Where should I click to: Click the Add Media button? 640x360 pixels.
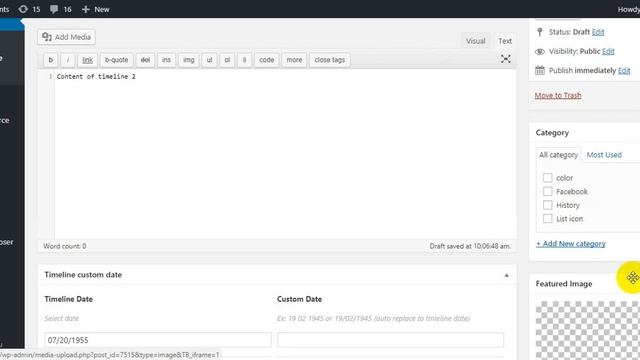[x=67, y=37]
